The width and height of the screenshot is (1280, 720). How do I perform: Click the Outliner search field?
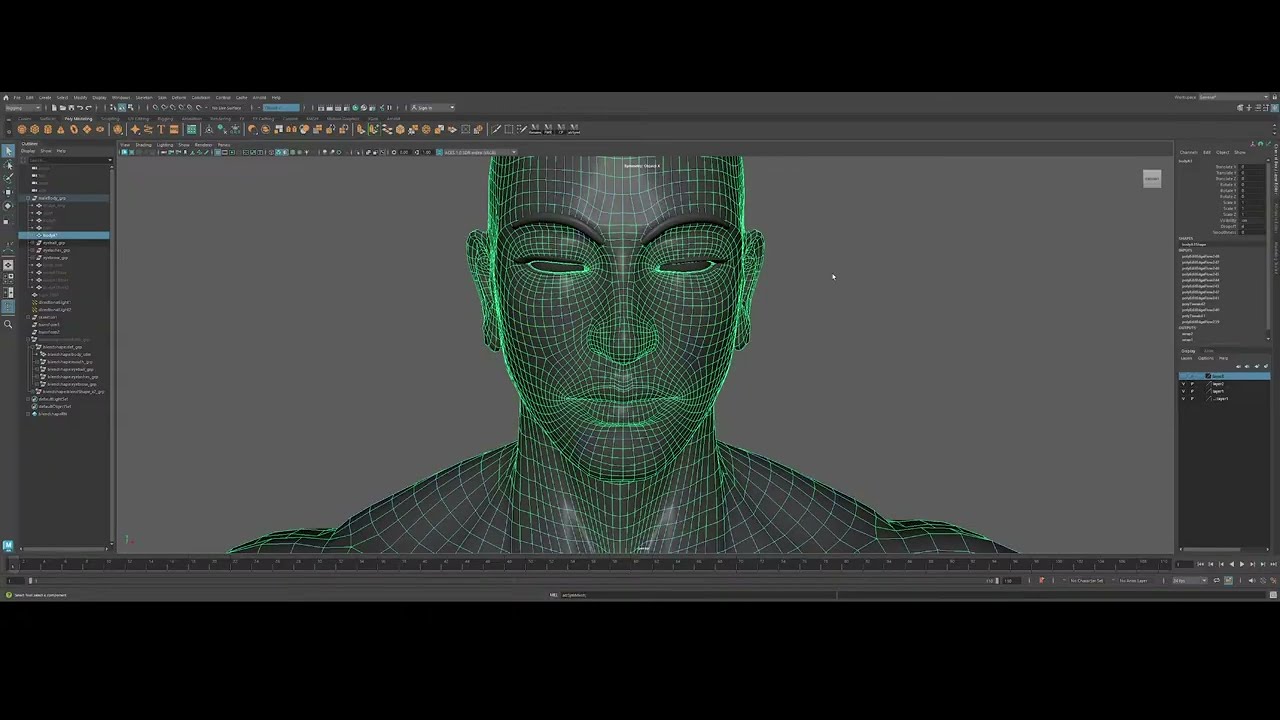pyautogui.click(x=68, y=159)
